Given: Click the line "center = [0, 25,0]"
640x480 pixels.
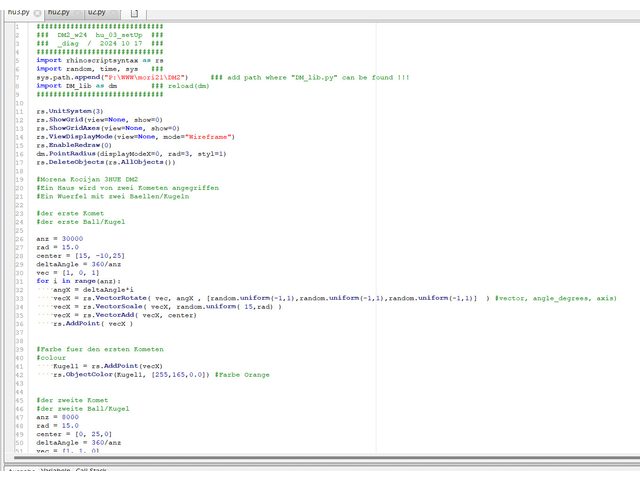Looking at the screenshot, I should [74, 434].
